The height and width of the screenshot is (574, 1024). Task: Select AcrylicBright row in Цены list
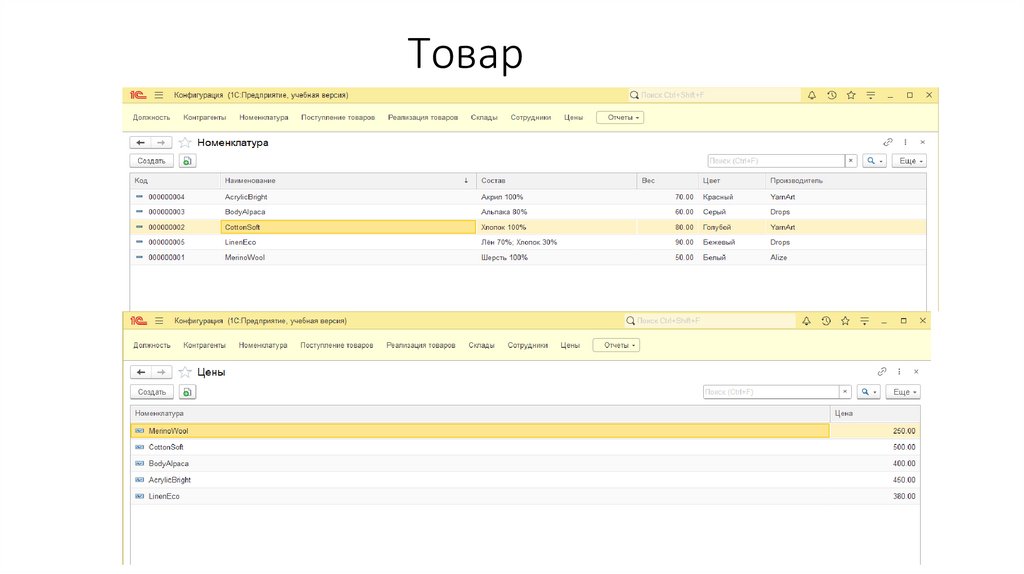click(525, 480)
